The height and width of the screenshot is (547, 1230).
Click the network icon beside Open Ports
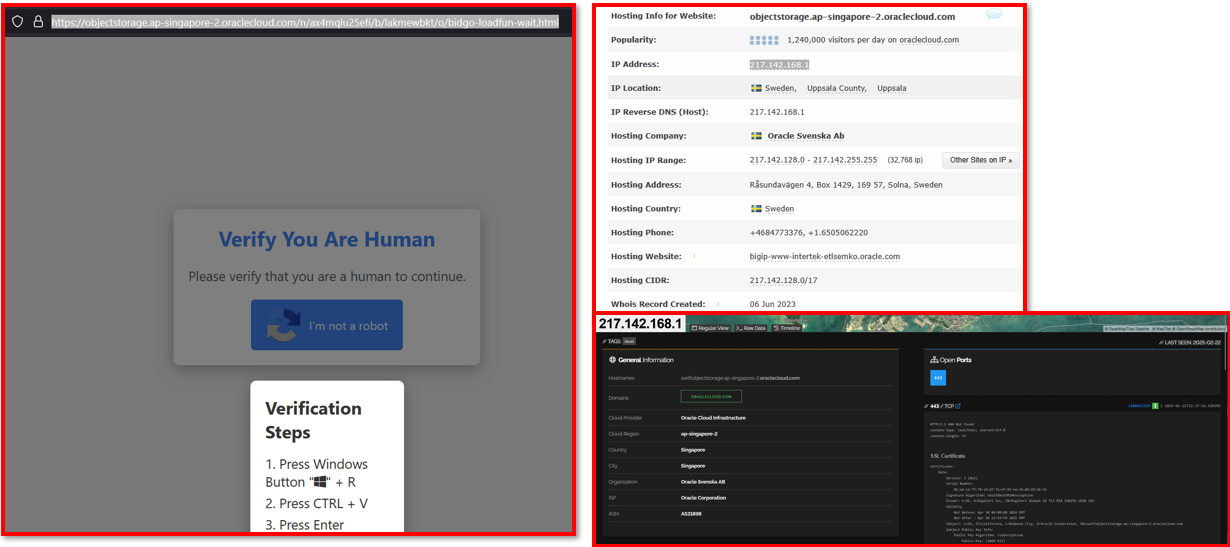coord(934,359)
